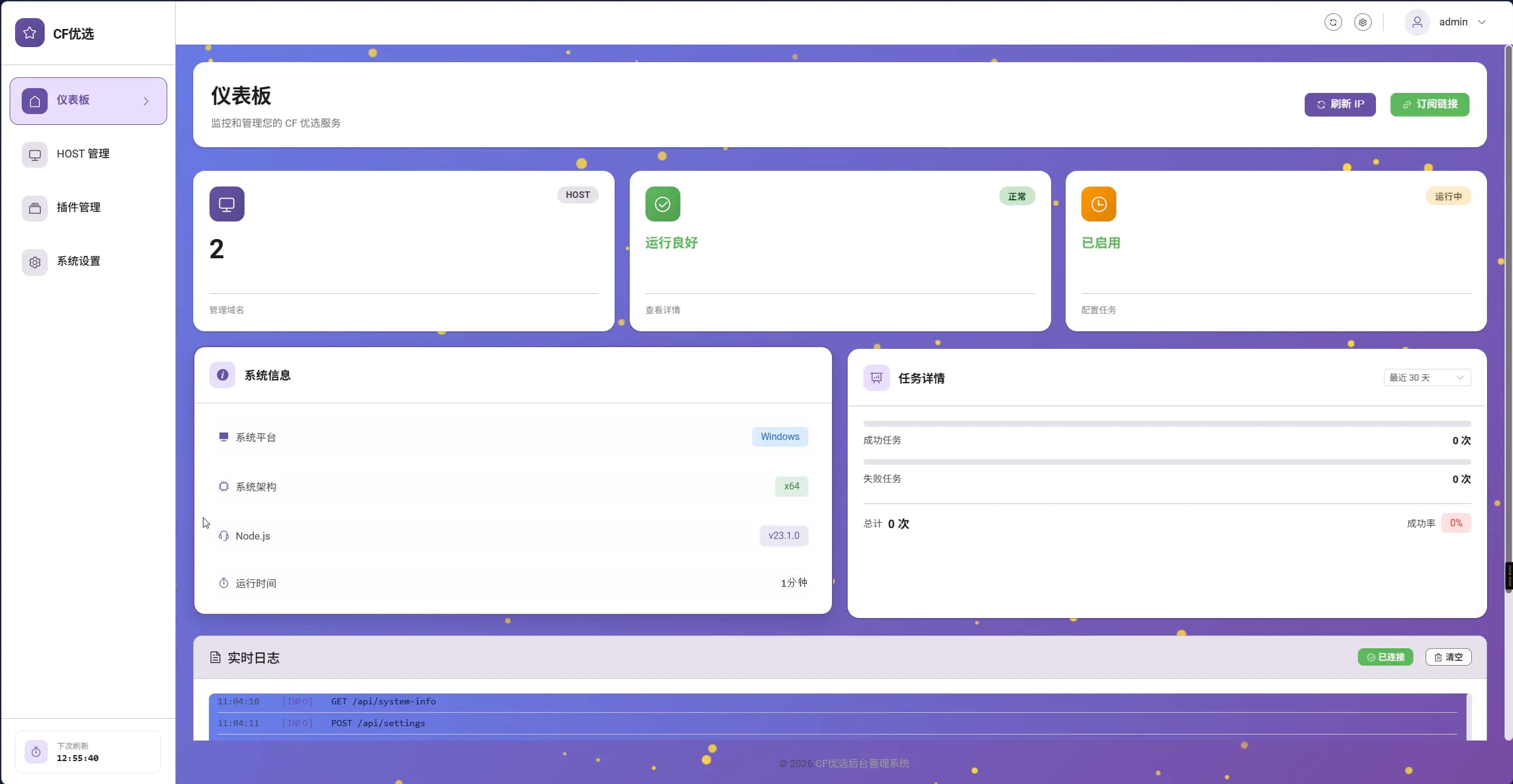The width and height of the screenshot is (1513, 784).
Task: Open the 最近 30 天 period dropdown
Action: pos(1427,378)
